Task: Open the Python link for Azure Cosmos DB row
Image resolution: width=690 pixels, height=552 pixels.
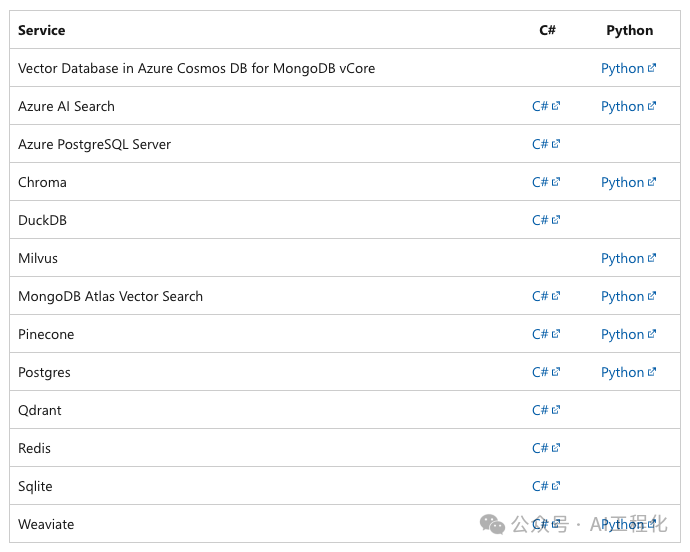Action: coord(622,68)
